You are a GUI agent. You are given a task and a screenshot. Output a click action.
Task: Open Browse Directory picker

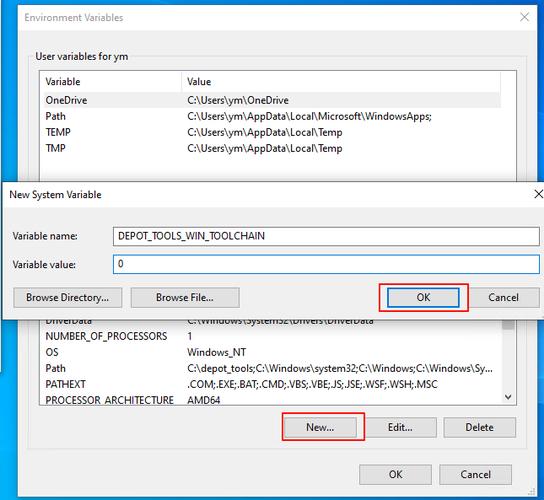[x=68, y=297]
